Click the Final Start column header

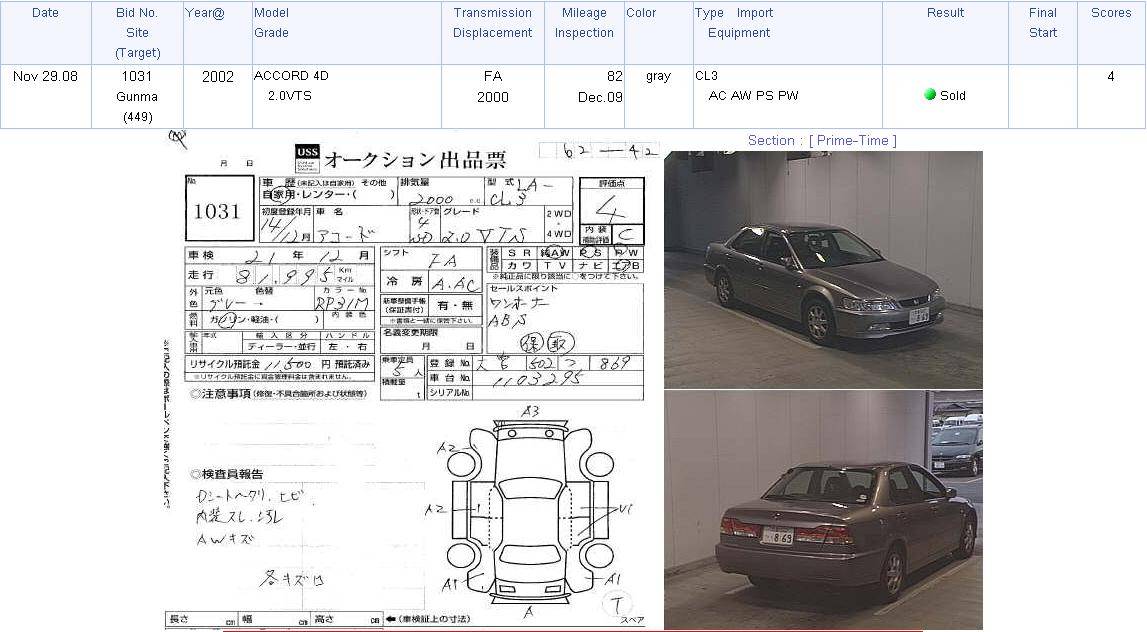point(1042,23)
